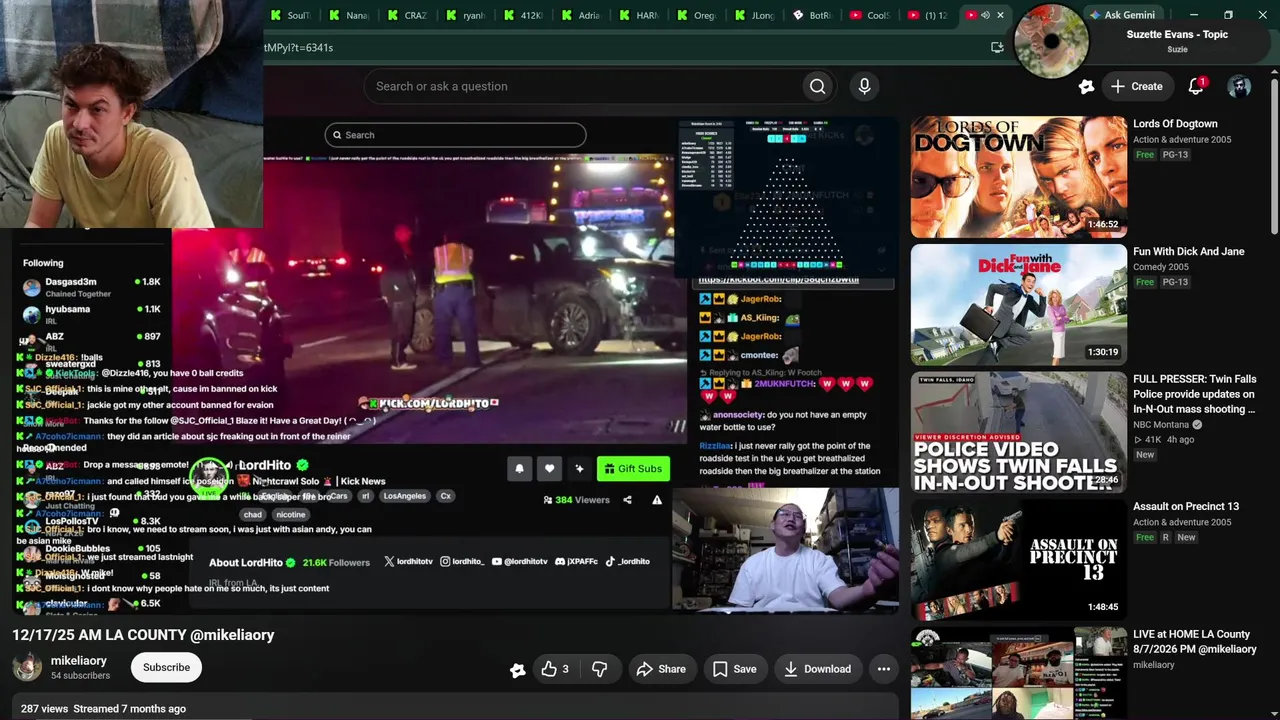Switch to the Adria Kick tab

click(580, 15)
